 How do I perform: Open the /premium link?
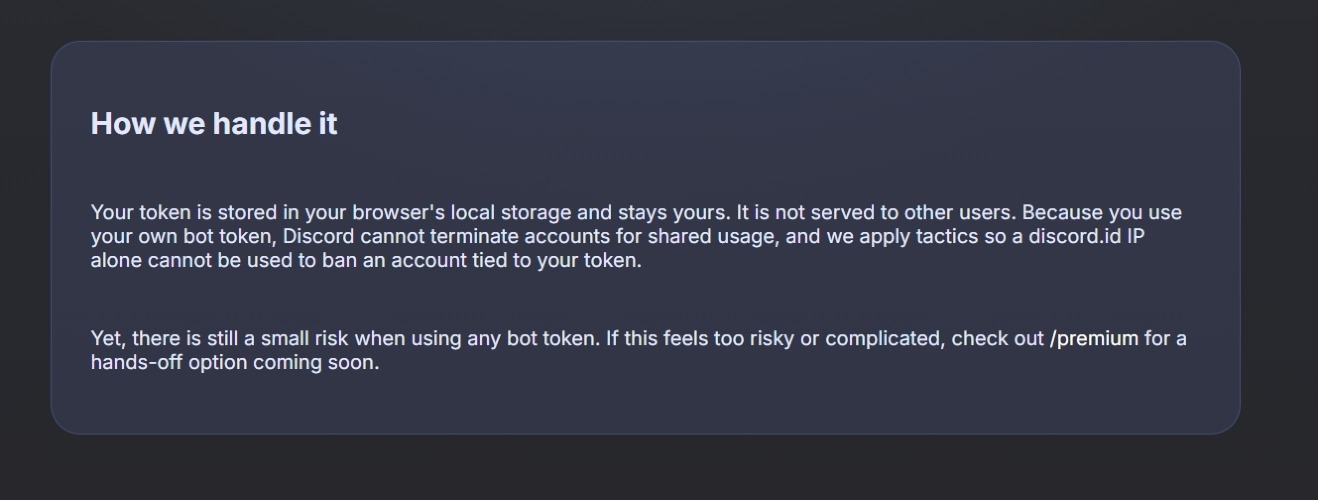tap(1094, 338)
